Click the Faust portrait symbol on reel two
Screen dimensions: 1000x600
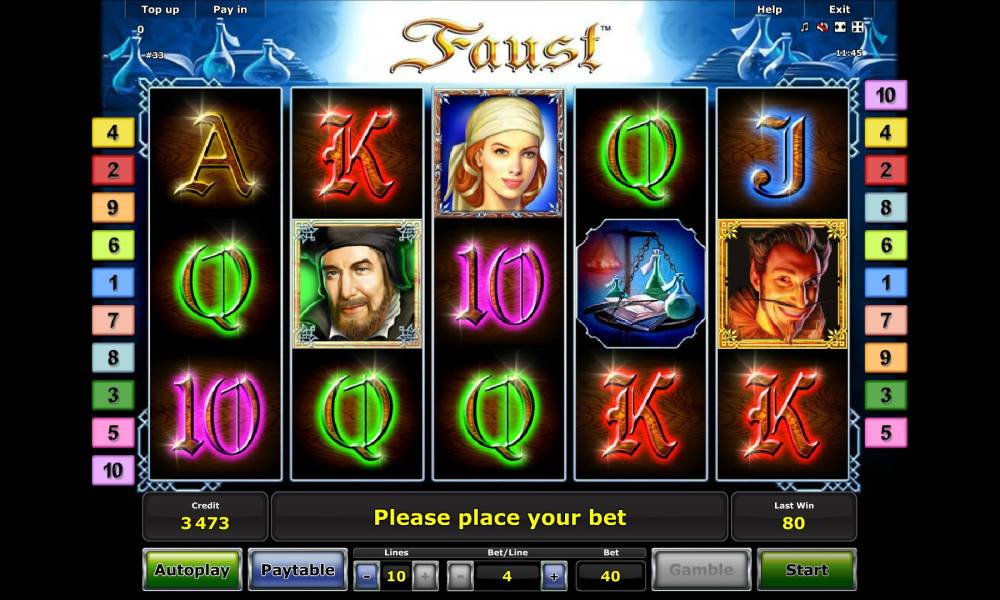[357, 284]
